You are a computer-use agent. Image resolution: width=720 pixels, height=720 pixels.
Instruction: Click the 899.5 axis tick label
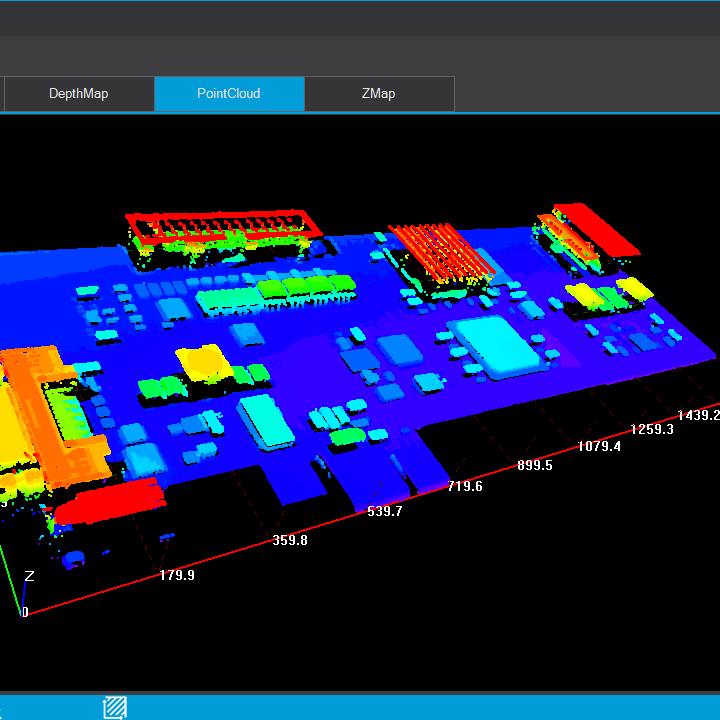pos(535,465)
